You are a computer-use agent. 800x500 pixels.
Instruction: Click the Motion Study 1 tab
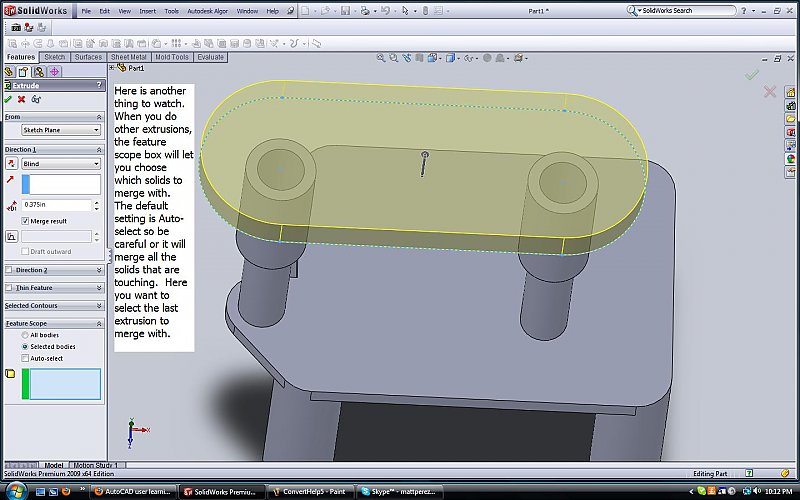94,465
